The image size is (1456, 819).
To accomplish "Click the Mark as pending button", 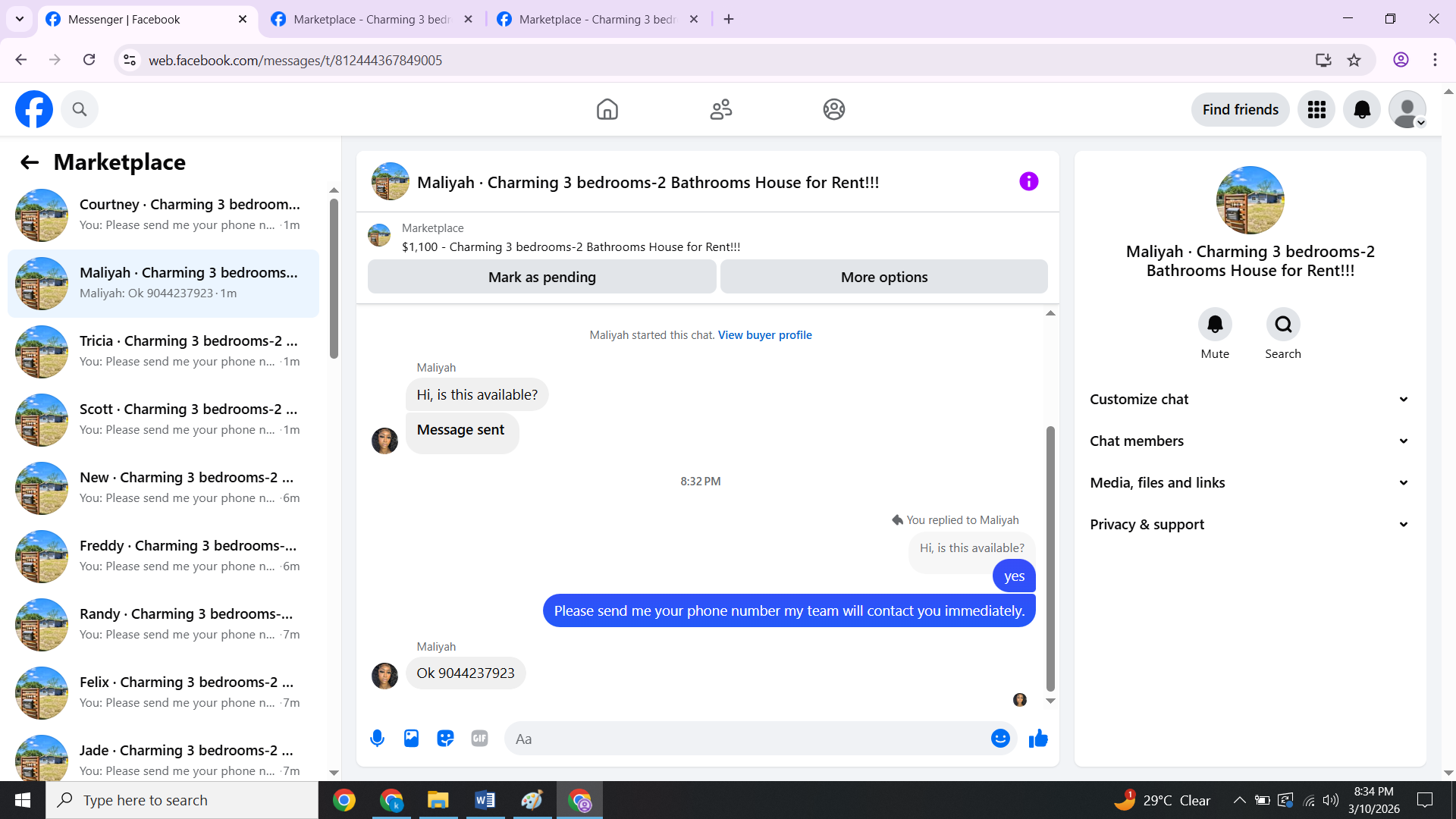I will pyautogui.click(x=541, y=278).
